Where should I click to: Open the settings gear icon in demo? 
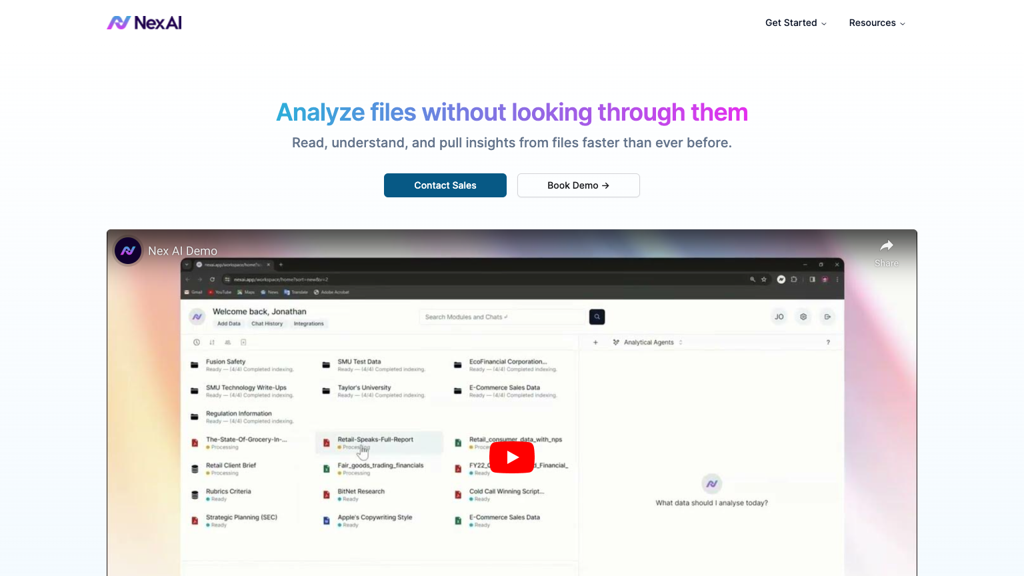[x=803, y=317]
